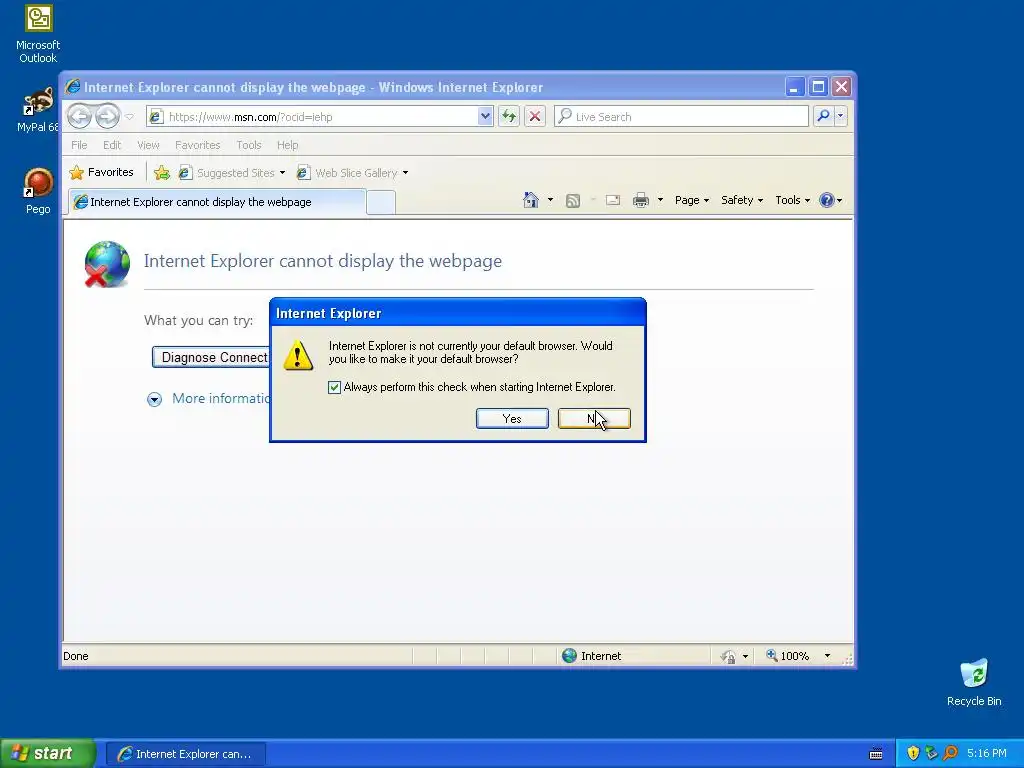Select the Recycle Bin desktop icon
The image size is (1024, 768).
click(974, 682)
